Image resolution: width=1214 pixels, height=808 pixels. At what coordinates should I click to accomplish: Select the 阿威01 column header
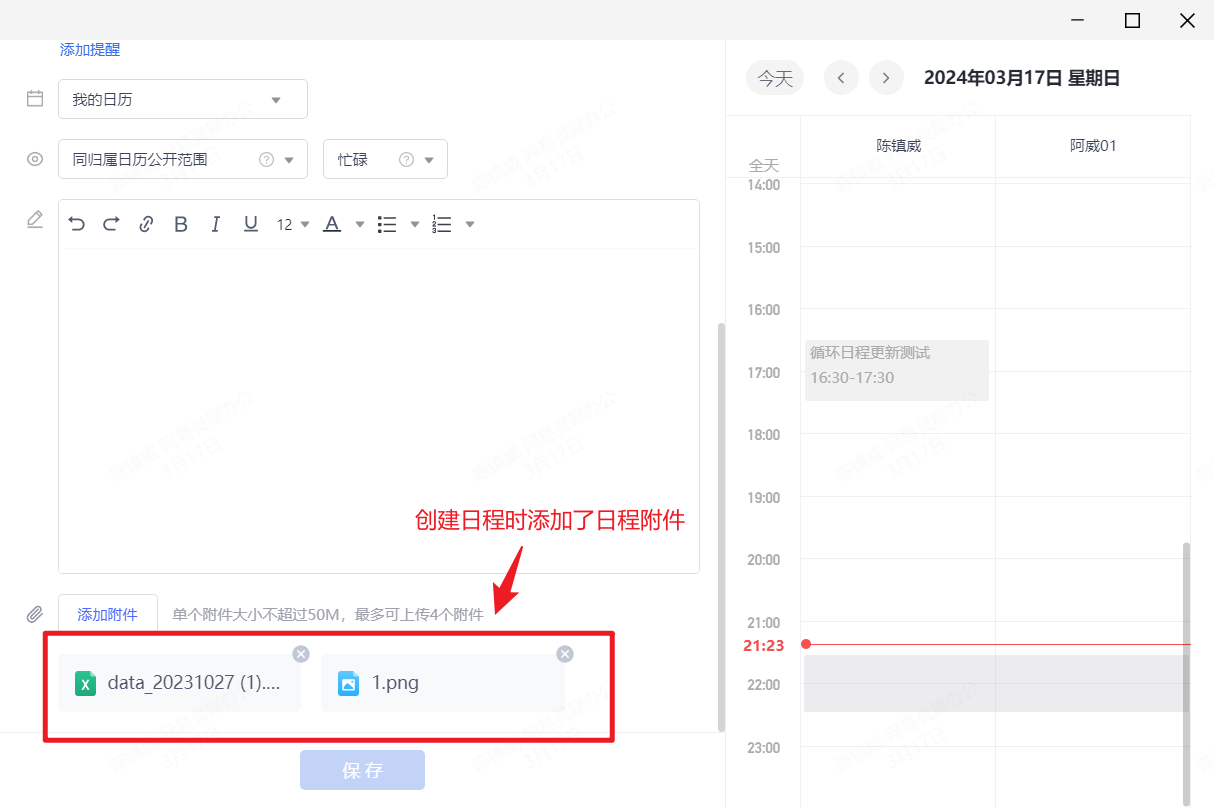[1093, 146]
